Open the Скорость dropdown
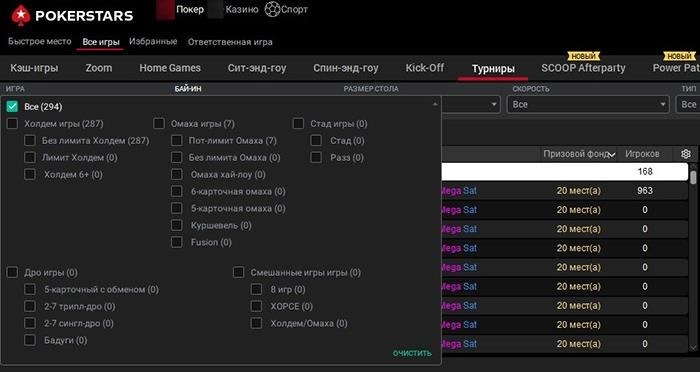700x372 pixels. [x=588, y=104]
